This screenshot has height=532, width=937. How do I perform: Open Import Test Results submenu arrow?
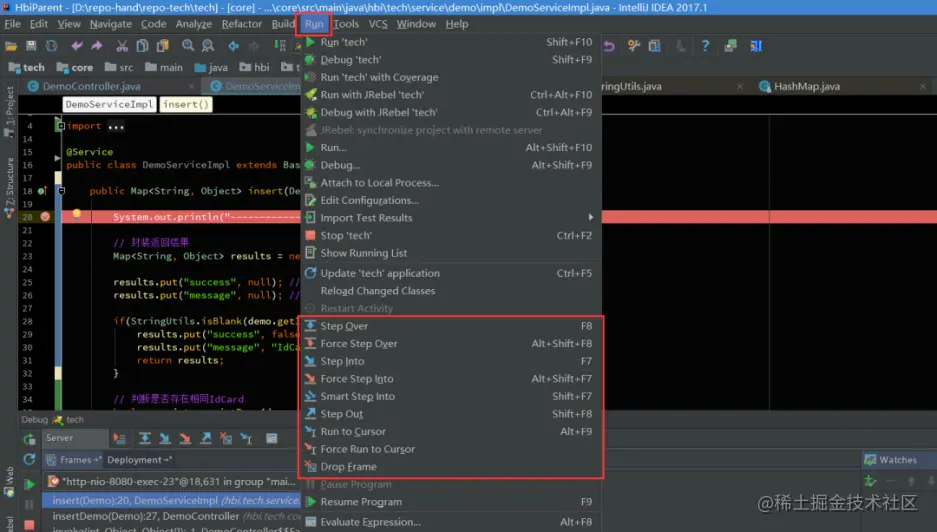[590, 218]
